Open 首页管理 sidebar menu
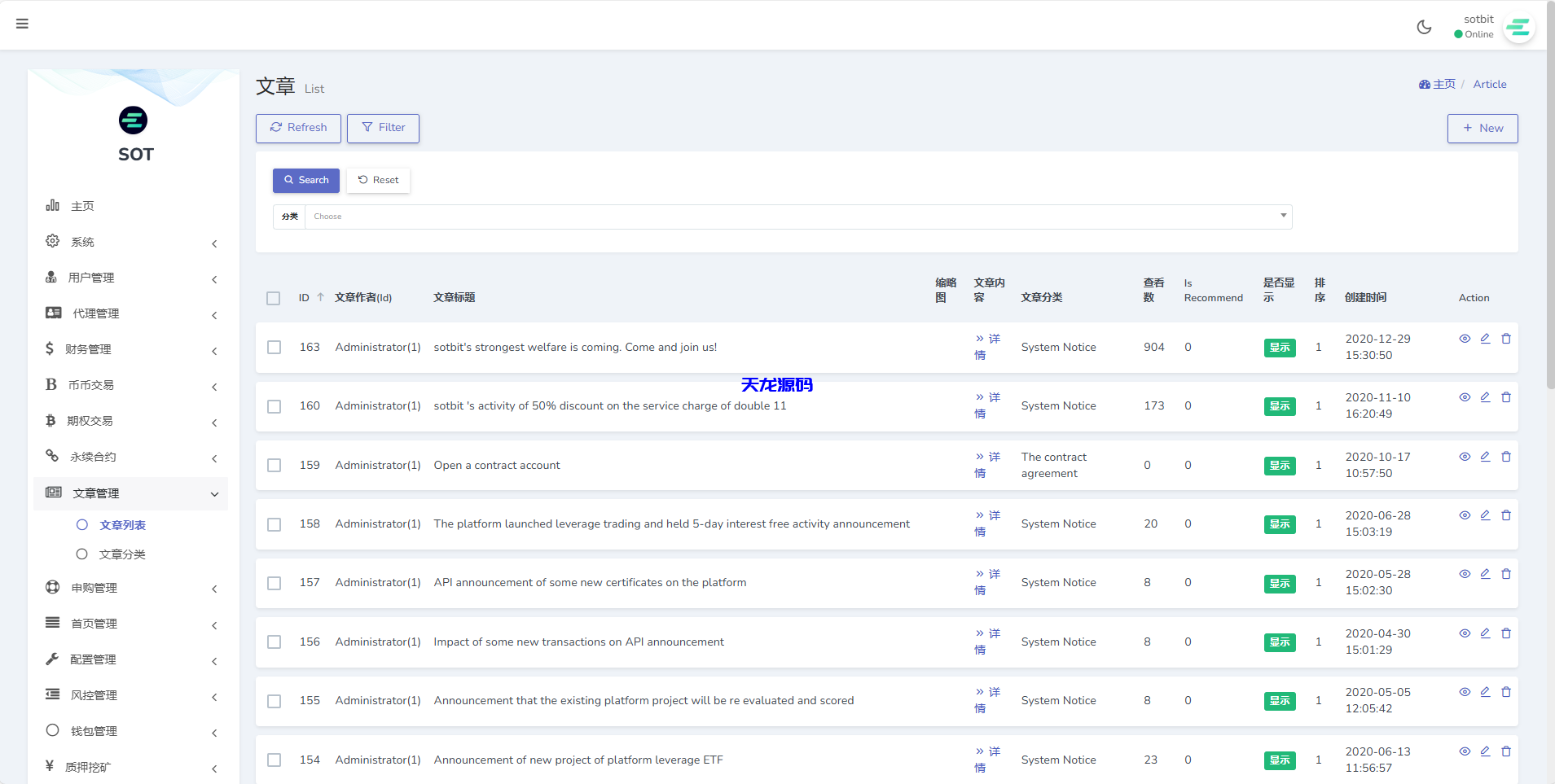This screenshot has width=1555, height=784. pos(131,624)
